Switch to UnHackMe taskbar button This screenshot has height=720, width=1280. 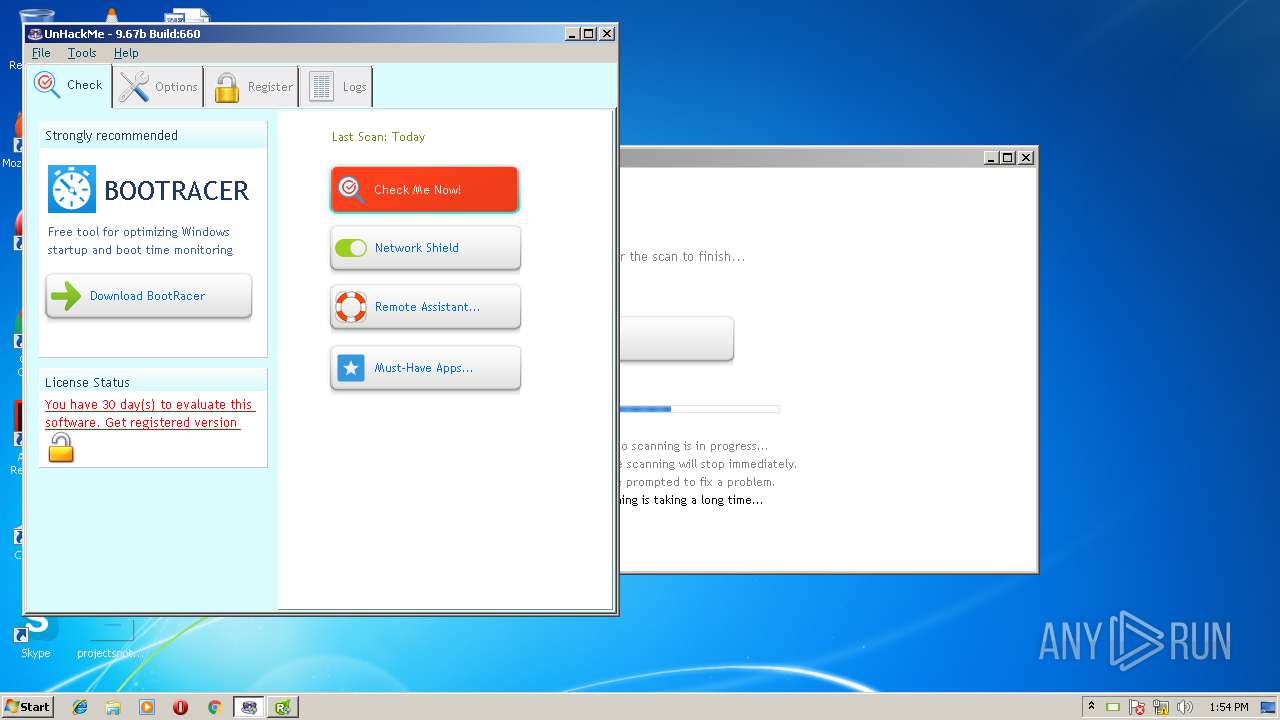(249, 707)
